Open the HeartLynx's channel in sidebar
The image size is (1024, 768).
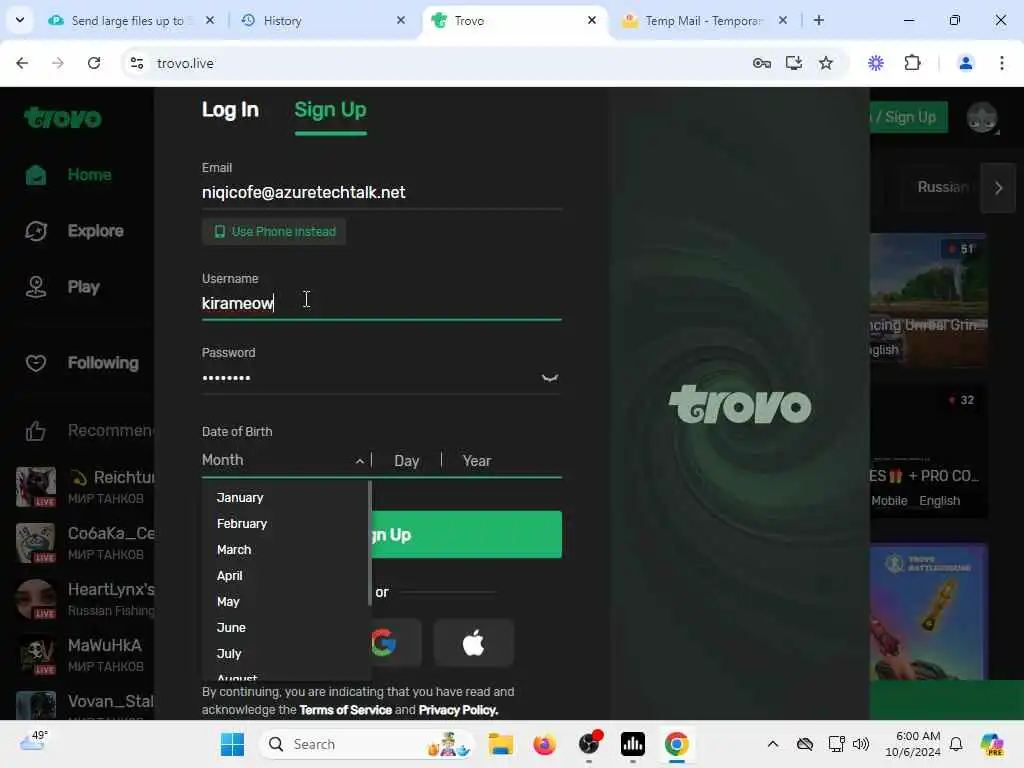pyautogui.click(x=85, y=599)
